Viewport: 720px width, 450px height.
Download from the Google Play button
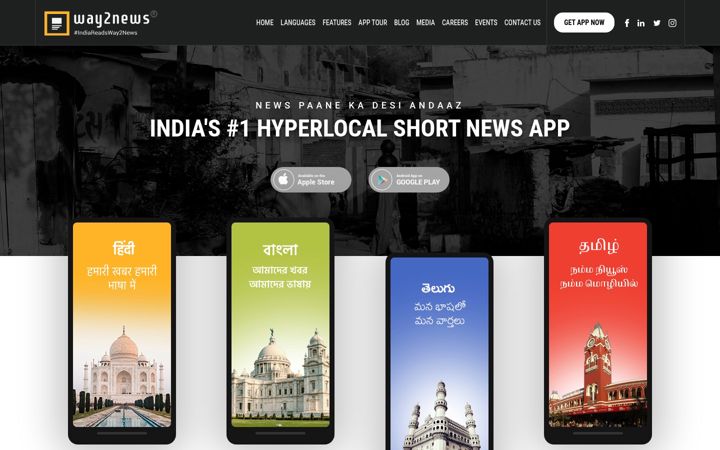pos(409,180)
